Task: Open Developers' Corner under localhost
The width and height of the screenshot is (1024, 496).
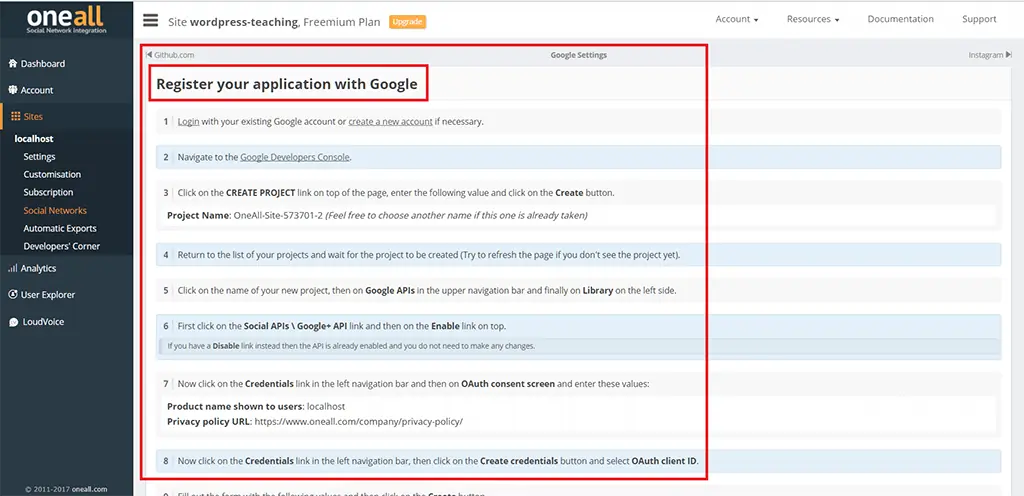Action: (x=61, y=246)
